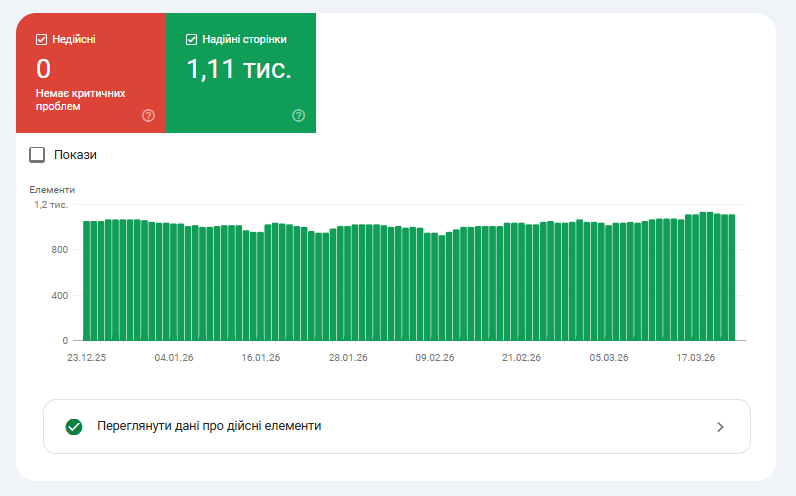
Task: Click the Немає критичних проблем text
Action: [x=80, y=100]
